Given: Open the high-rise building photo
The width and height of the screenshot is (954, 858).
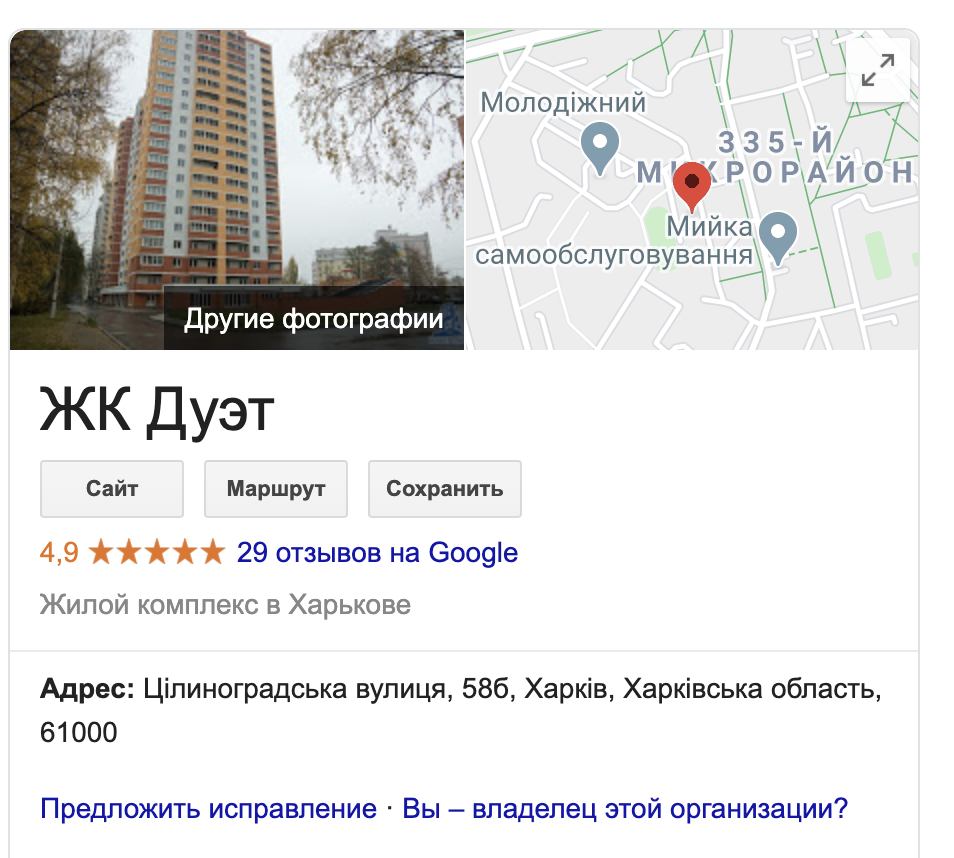Looking at the screenshot, I should pos(237,158).
